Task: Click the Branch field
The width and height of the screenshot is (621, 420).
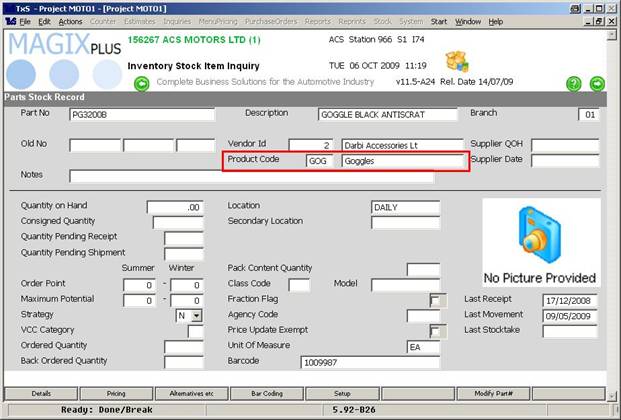Action: click(589, 115)
